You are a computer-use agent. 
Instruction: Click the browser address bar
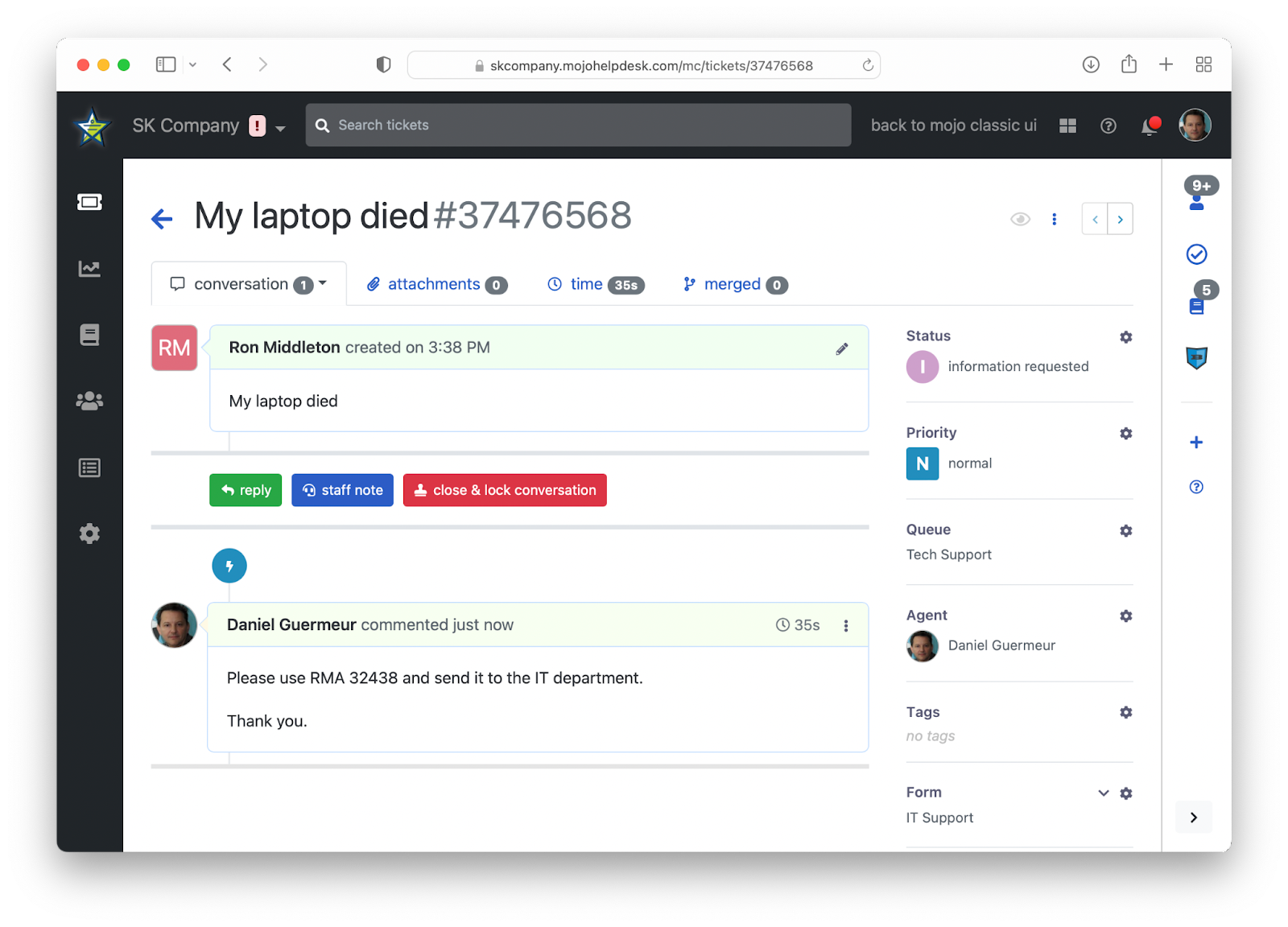point(643,65)
